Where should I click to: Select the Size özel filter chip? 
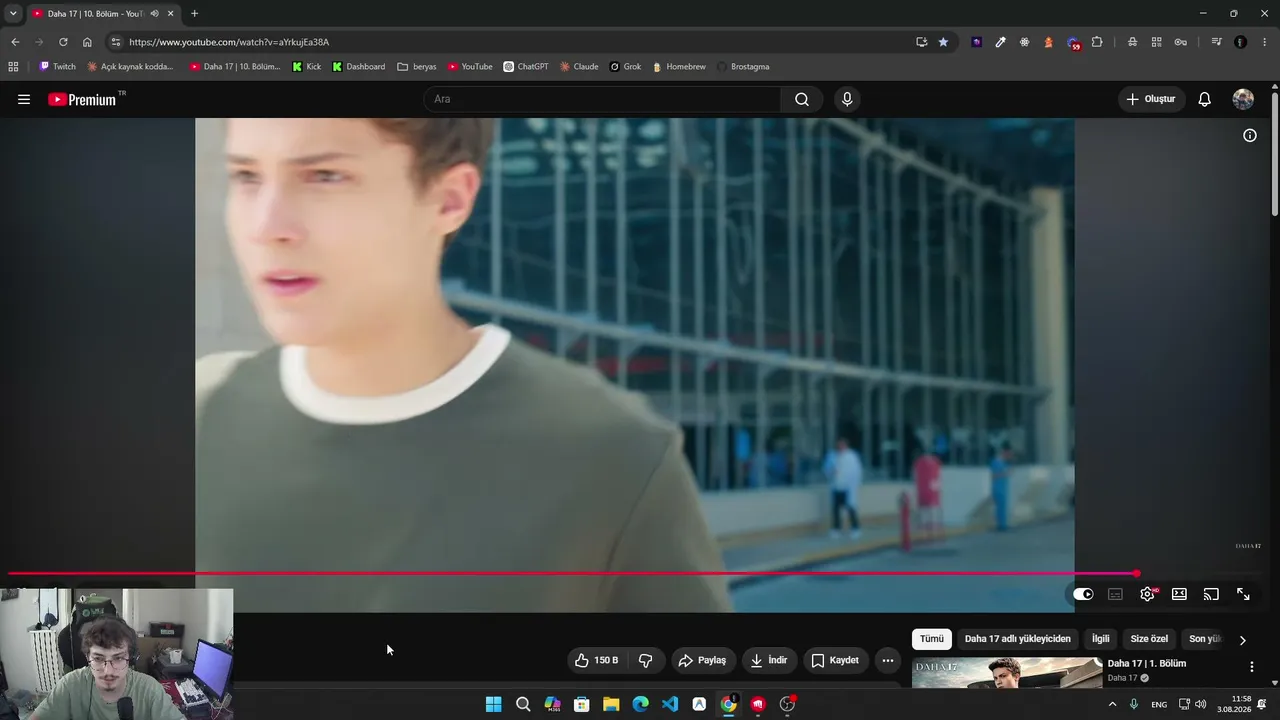click(x=1149, y=639)
